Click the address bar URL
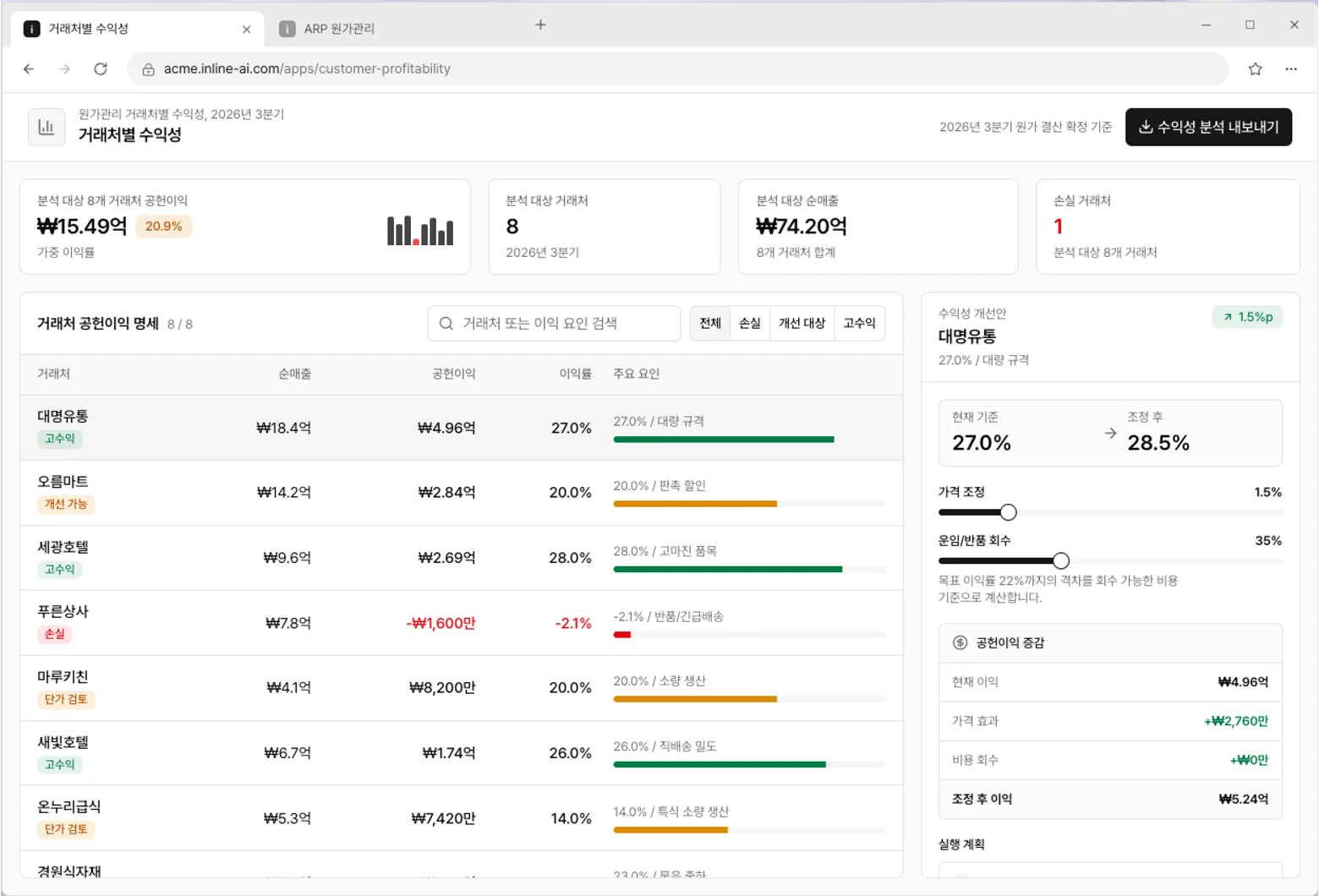1319x896 pixels. (307, 69)
